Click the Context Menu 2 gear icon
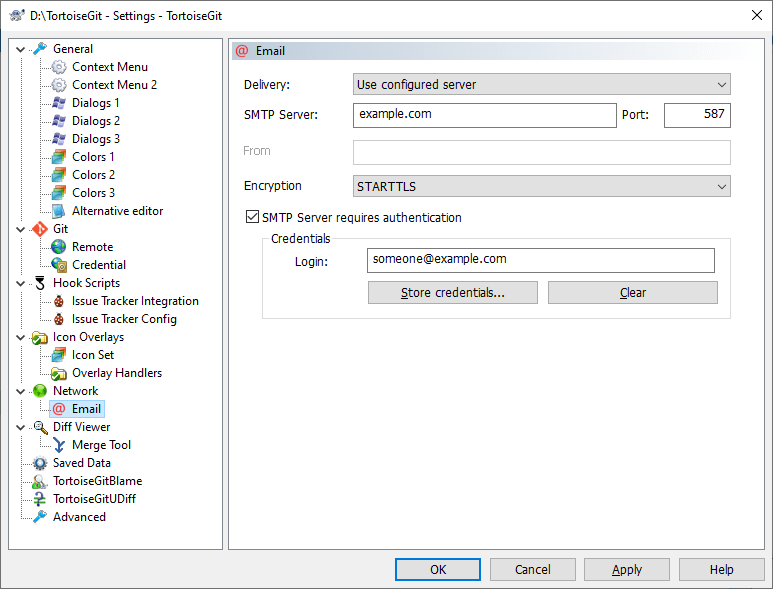This screenshot has height=589, width=773. tap(59, 85)
